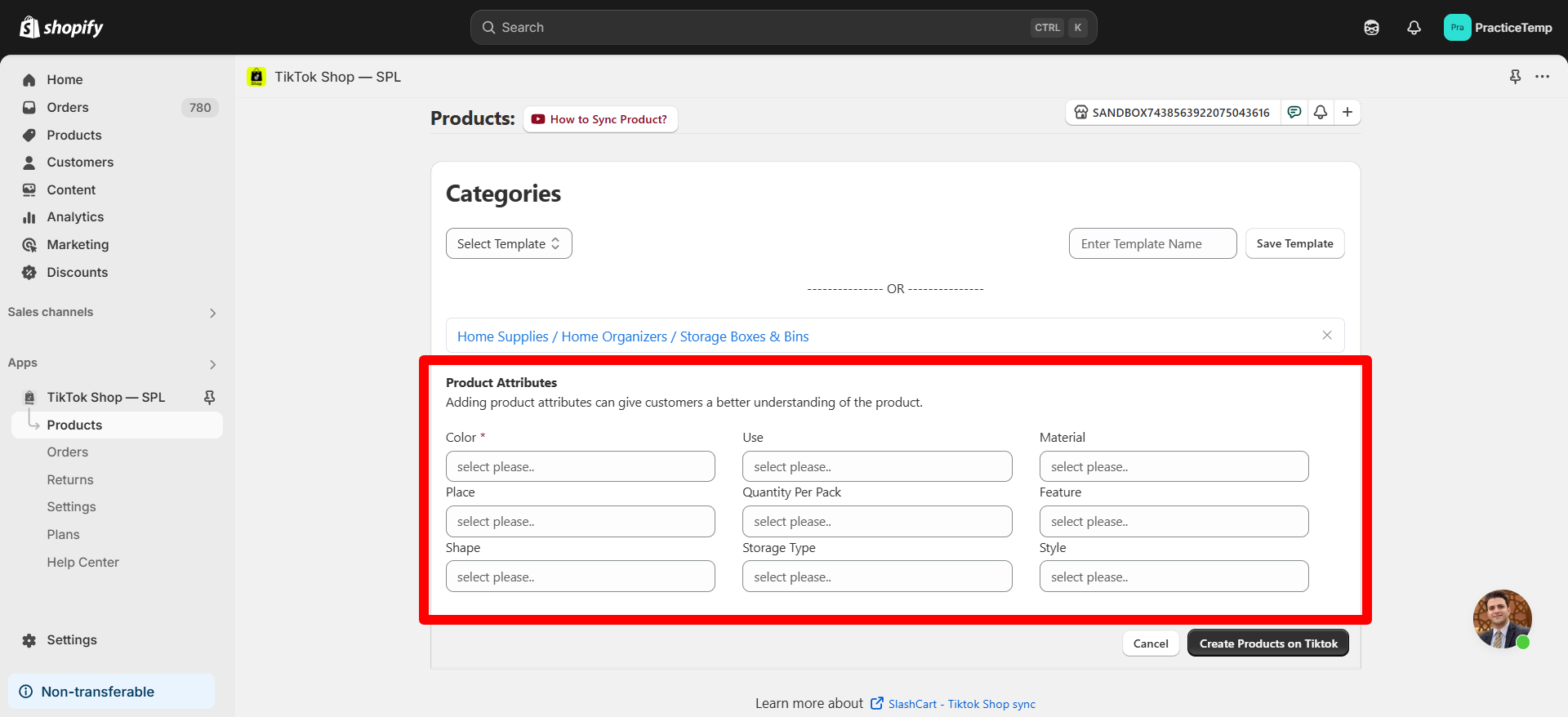Image resolution: width=1568 pixels, height=717 pixels.
Task: Open the Select Template dropdown
Action: [x=509, y=243]
